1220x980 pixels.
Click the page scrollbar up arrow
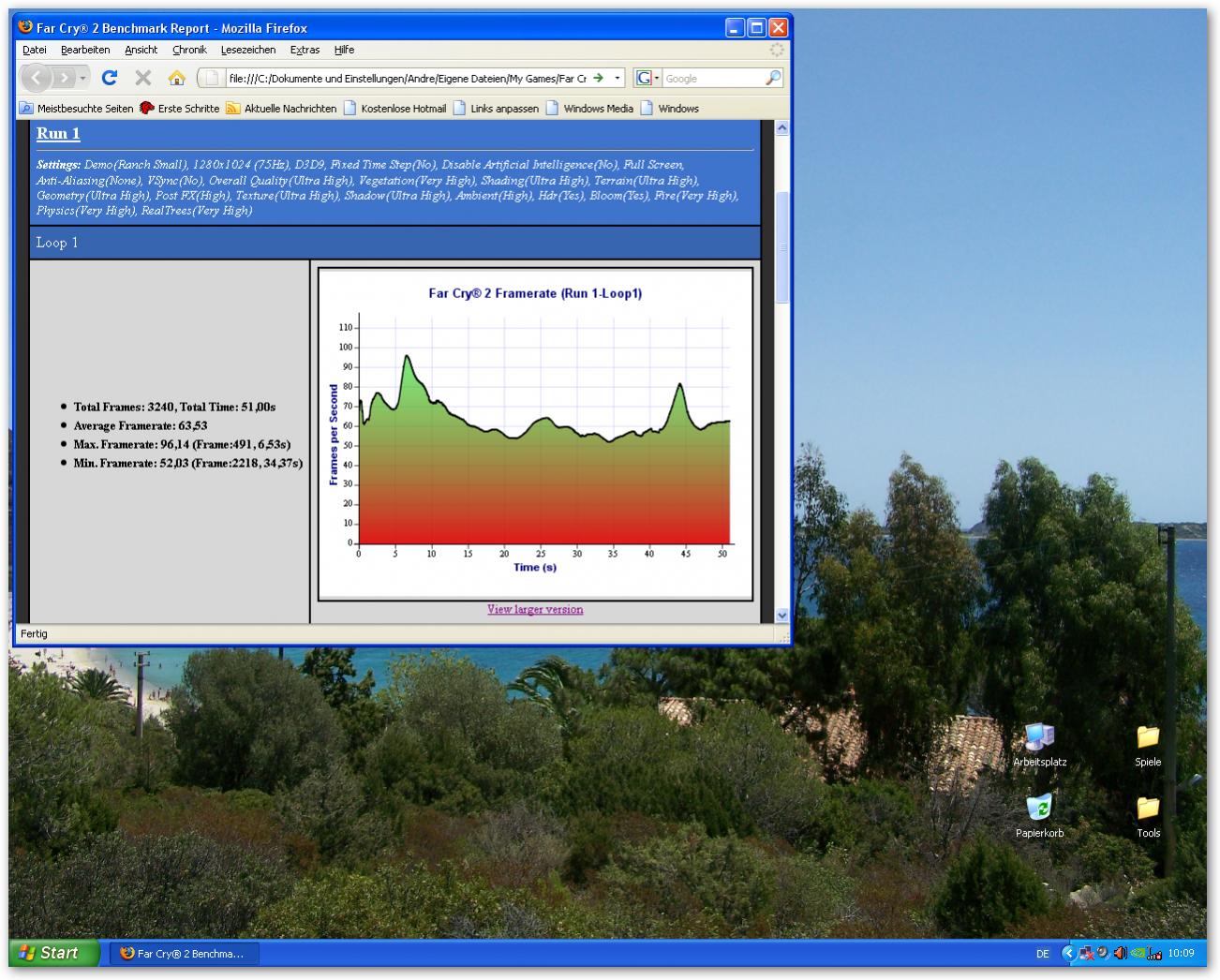coord(782,128)
